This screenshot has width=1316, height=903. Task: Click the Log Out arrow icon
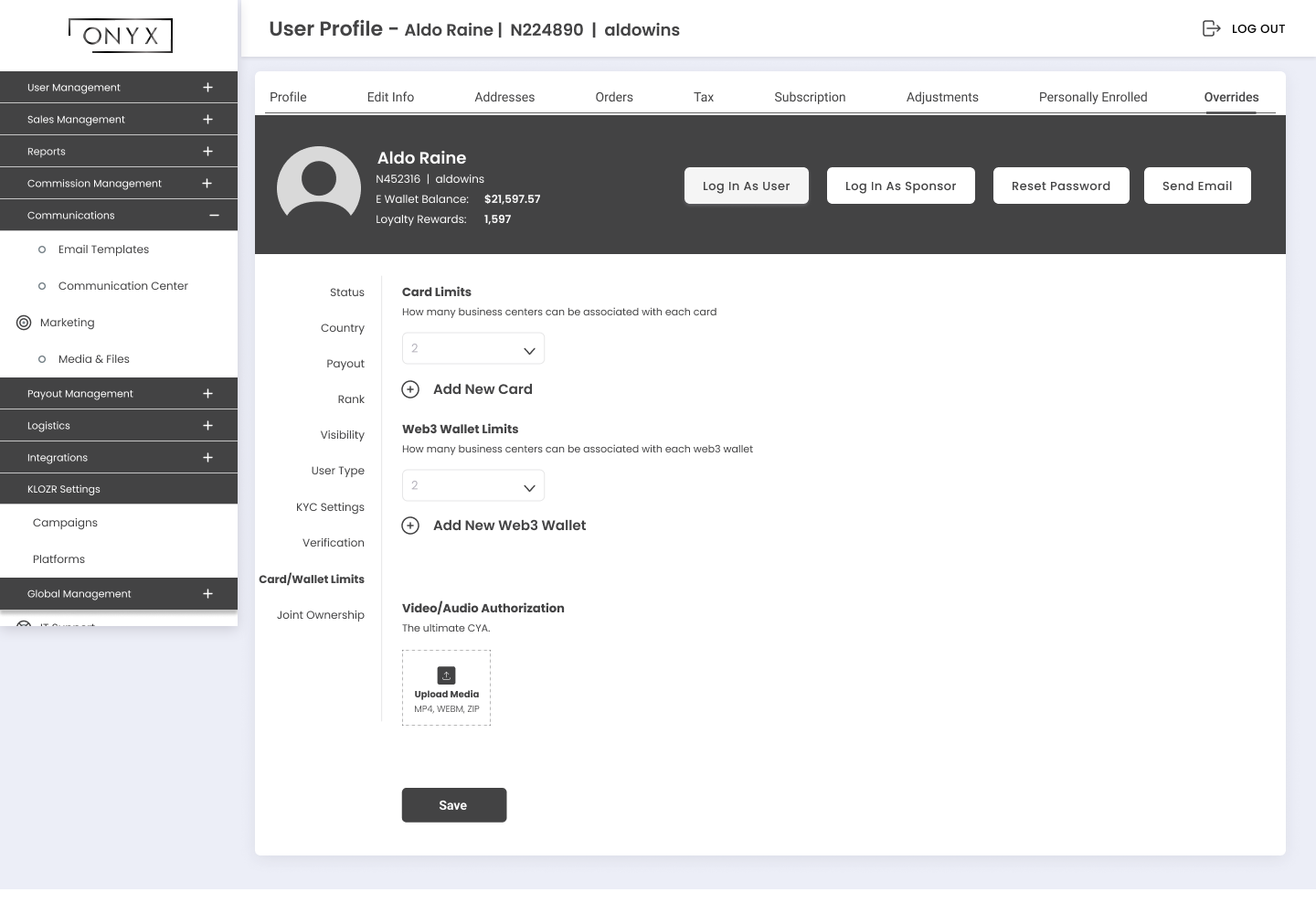tap(1211, 28)
